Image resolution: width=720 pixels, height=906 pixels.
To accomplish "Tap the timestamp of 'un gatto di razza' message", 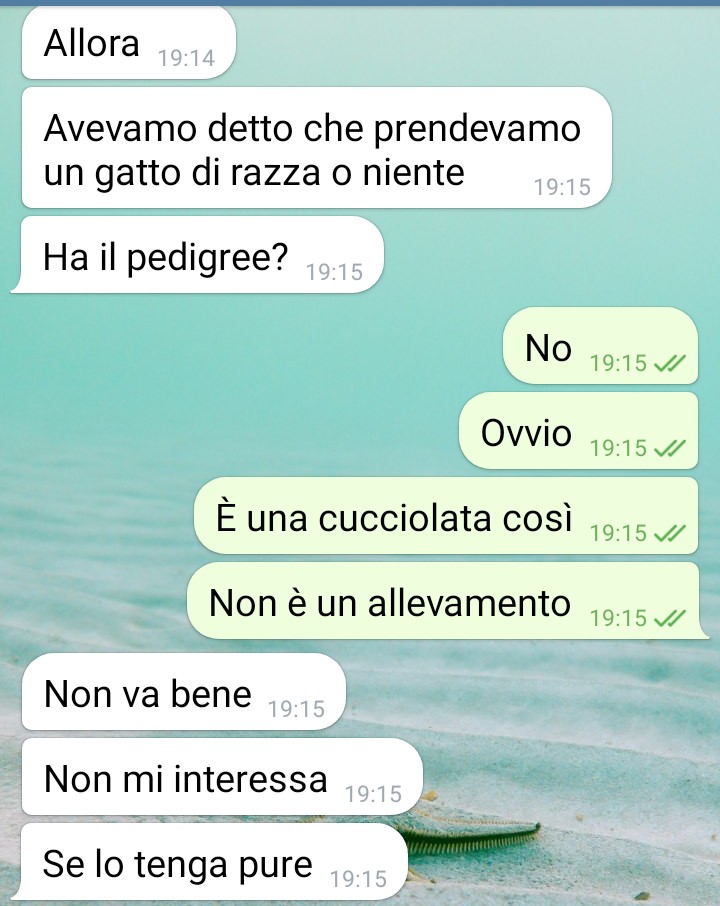I will pos(562,187).
